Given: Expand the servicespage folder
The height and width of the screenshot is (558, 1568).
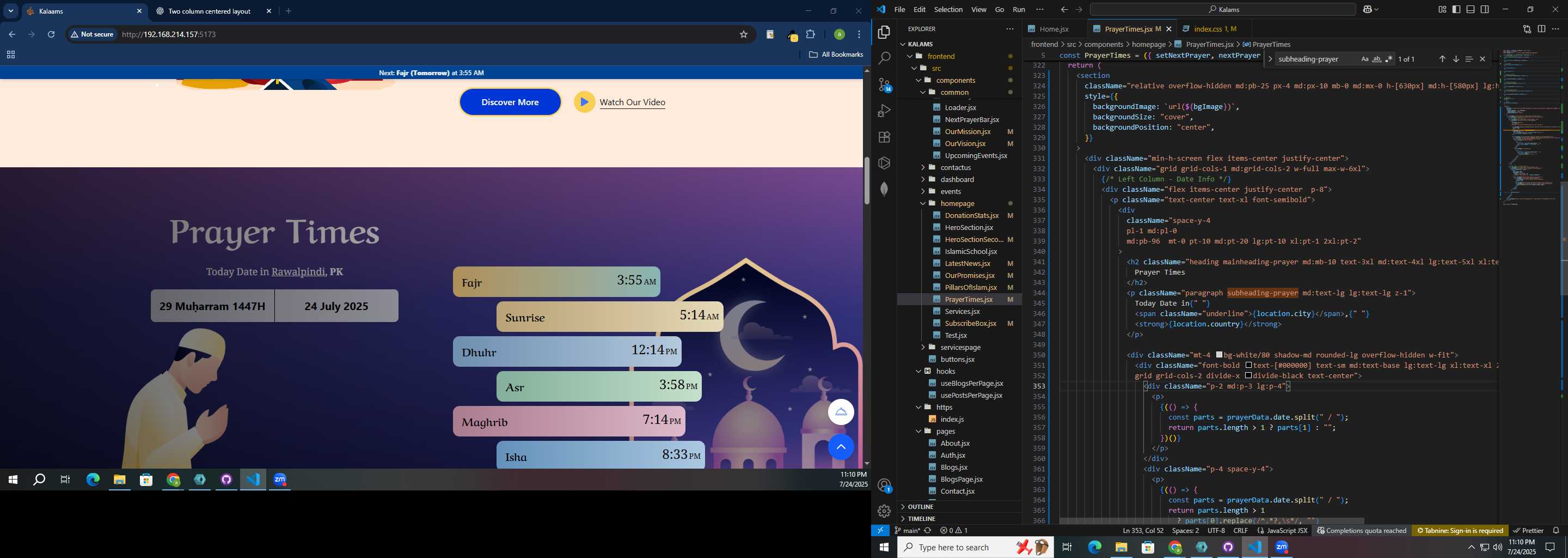Looking at the screenshot, I should (923, 347).
